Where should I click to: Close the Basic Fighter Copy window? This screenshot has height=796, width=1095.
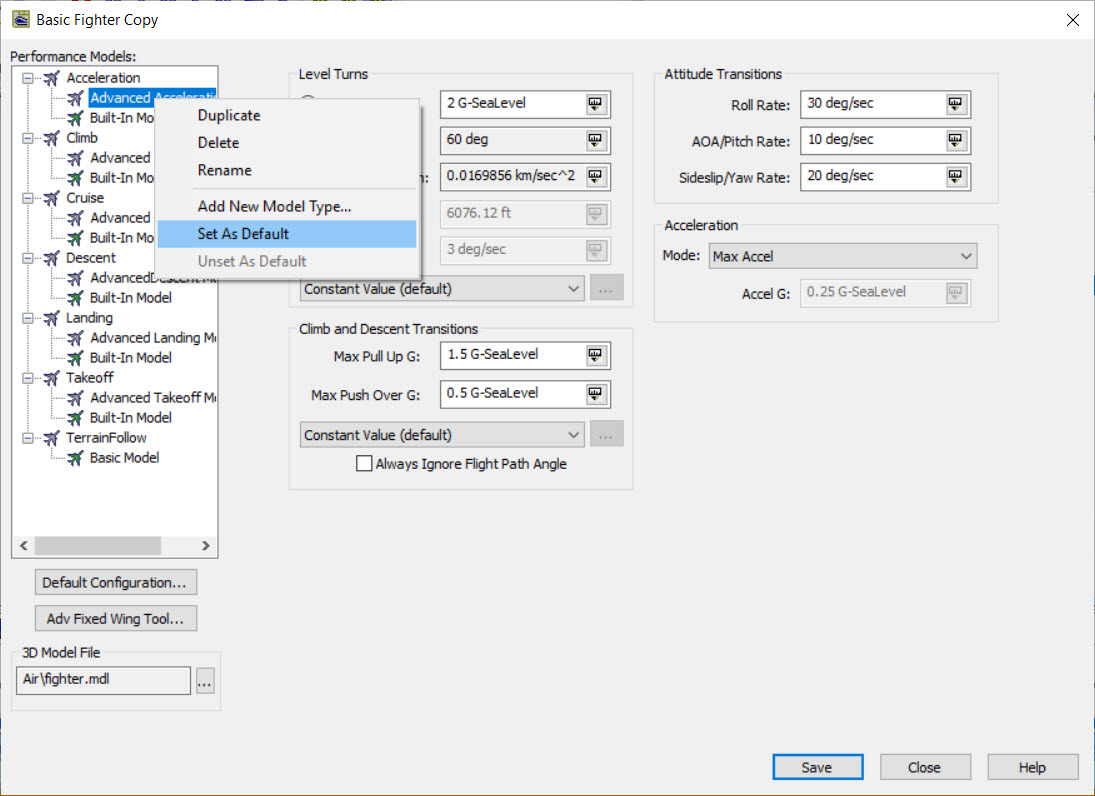1073,20
